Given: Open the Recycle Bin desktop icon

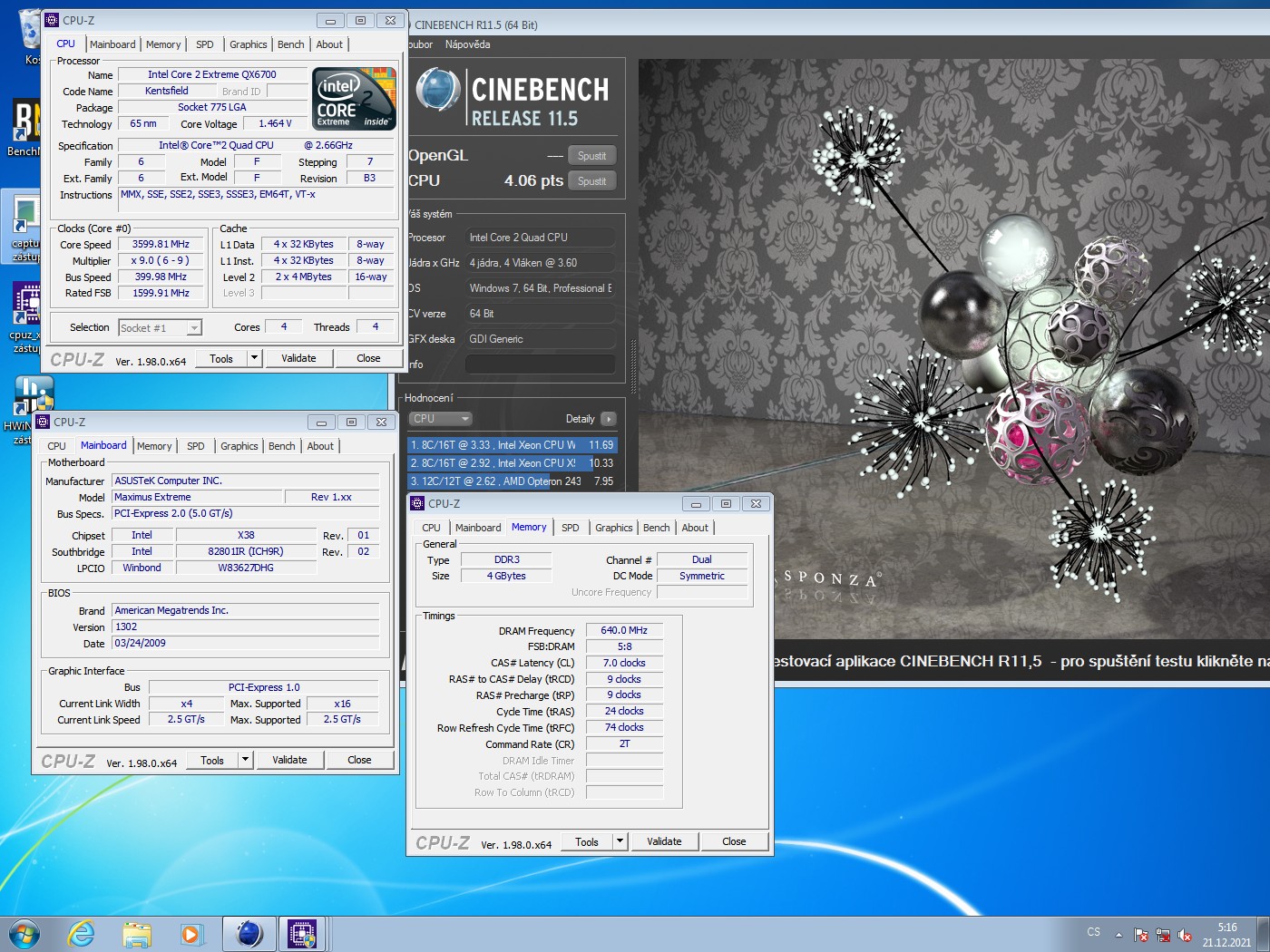Looking at the screenshot, I should 31,38.
